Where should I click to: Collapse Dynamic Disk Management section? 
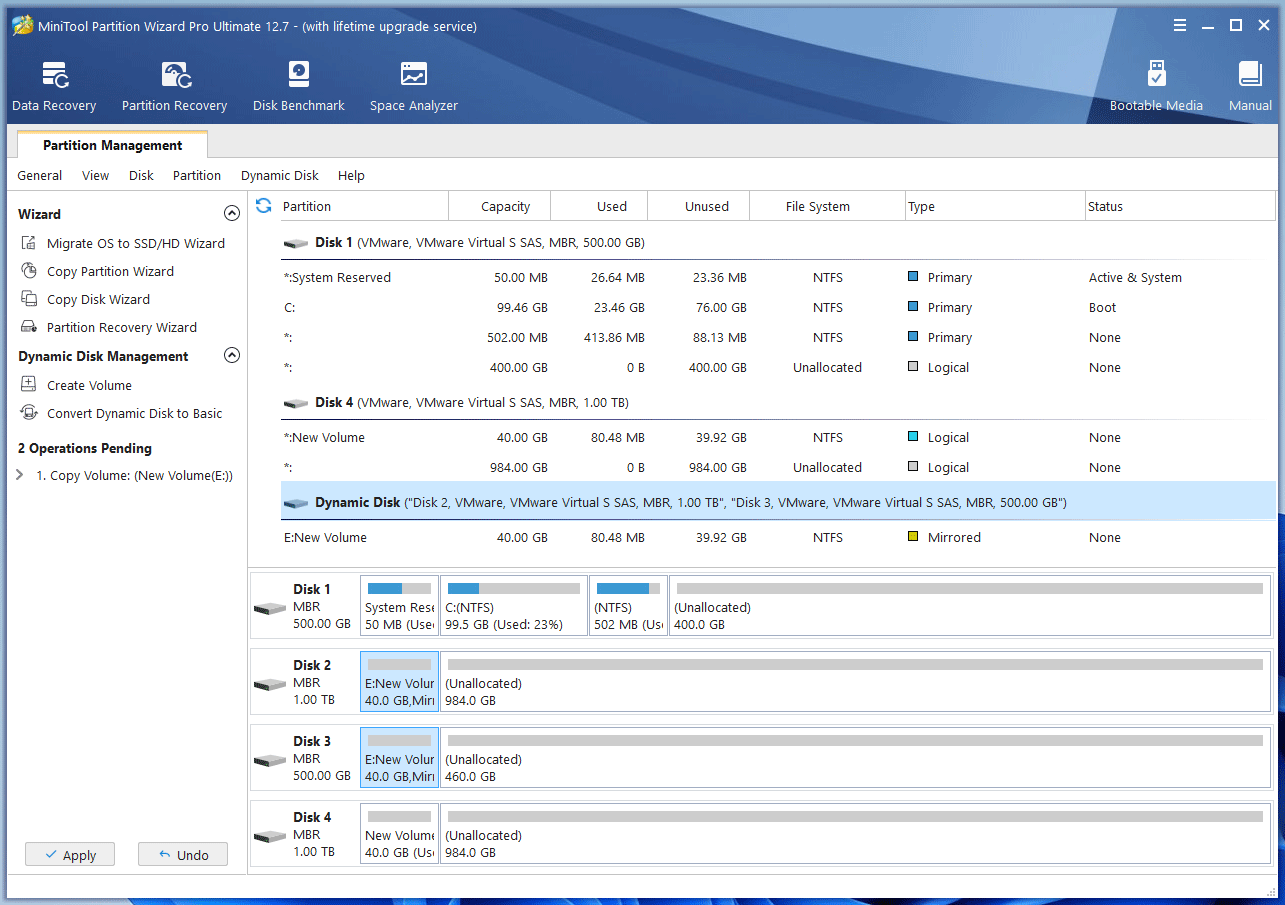point(232,356)
